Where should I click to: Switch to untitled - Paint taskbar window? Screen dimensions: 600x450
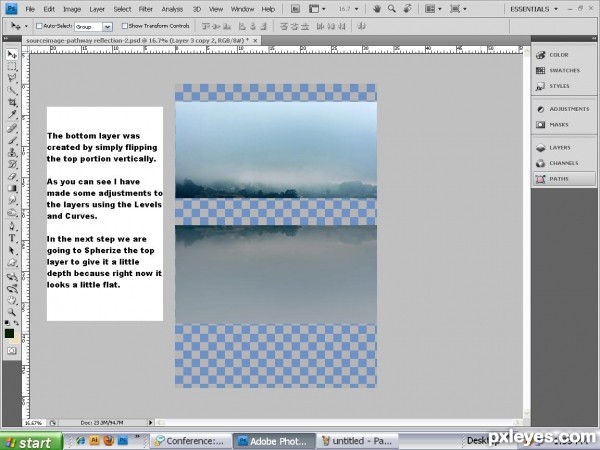(x=357, y=441)
